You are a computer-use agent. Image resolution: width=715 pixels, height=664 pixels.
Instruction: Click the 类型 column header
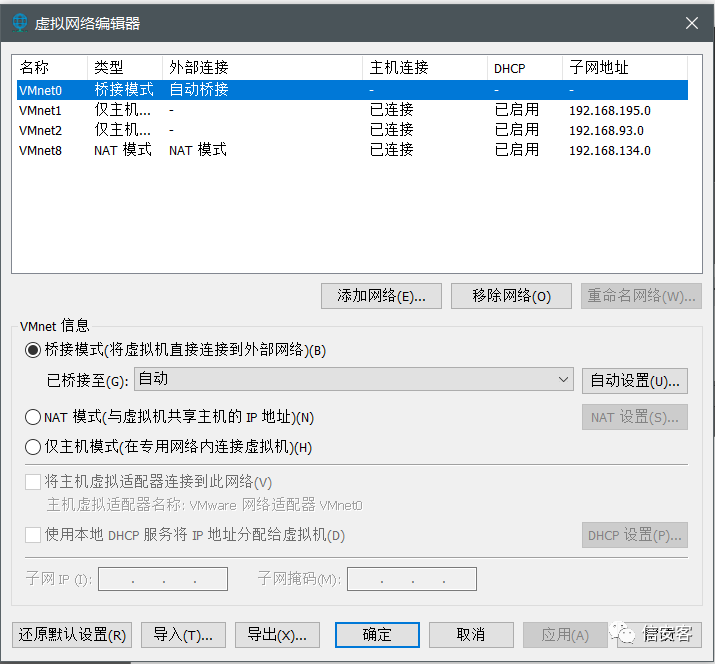(x=124, y=67)
